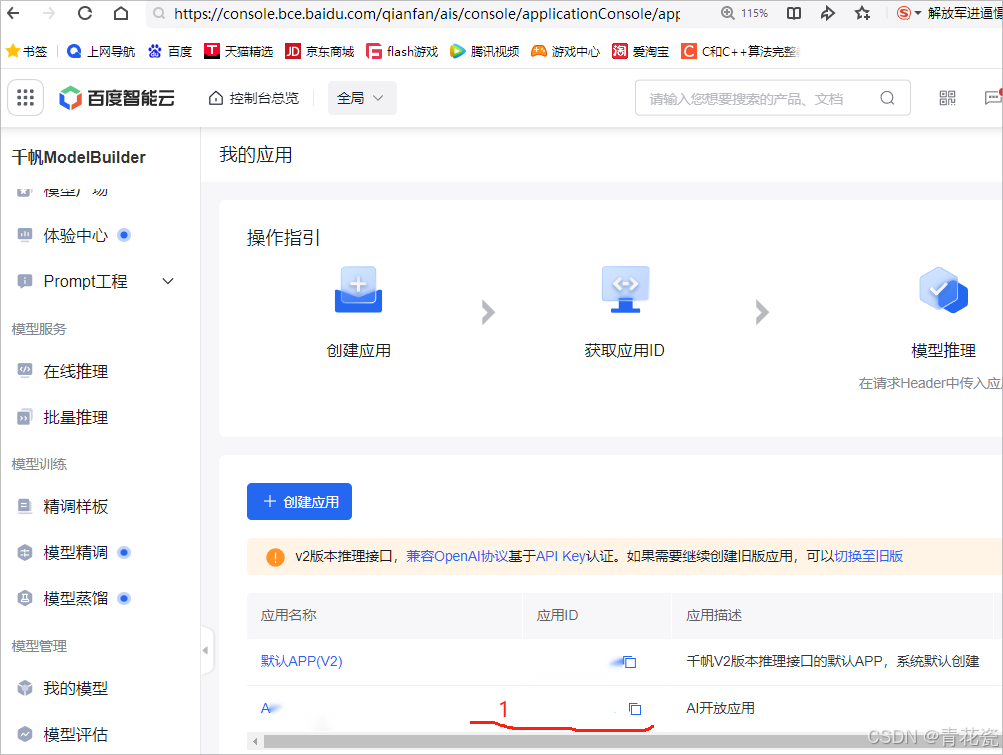This screenshot has height=755, width=1003.
Task: Open the 全局 region dropdown
Action: coord(362,98)
